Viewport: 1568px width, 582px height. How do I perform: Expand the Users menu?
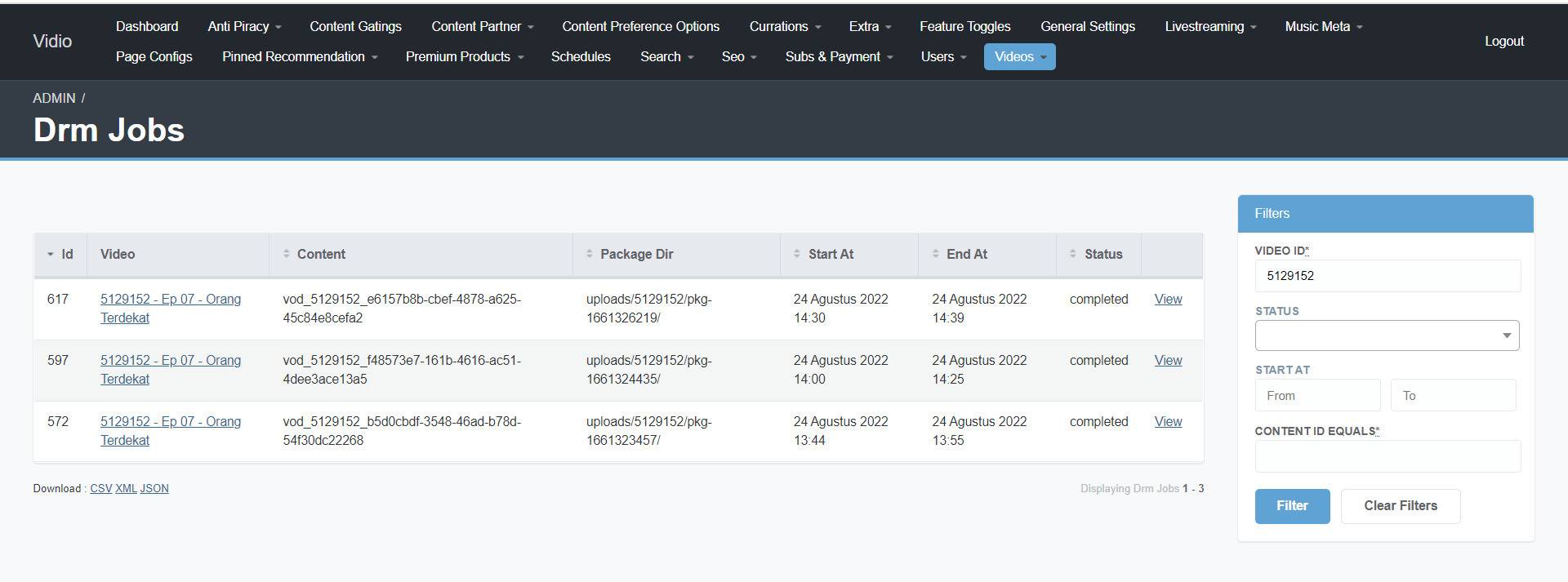[943, 56]
